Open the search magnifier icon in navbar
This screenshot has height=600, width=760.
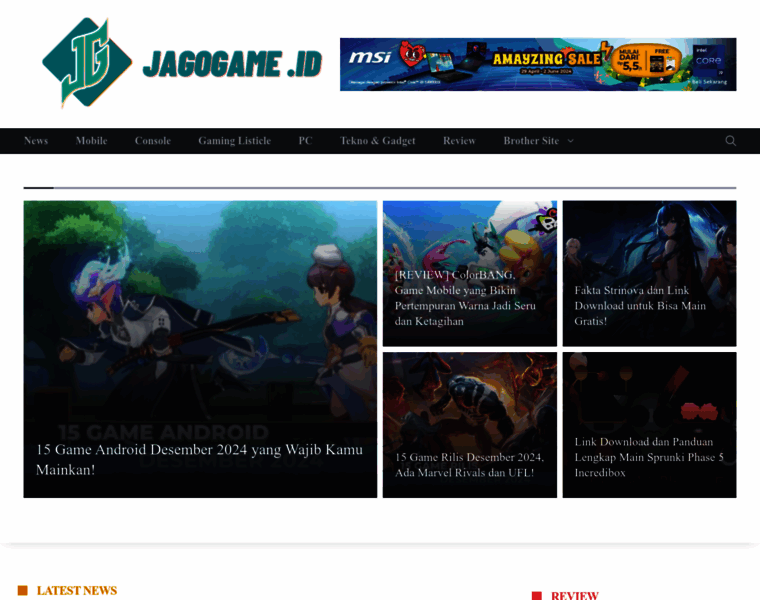pyautogui.click(x=730, y=141)
